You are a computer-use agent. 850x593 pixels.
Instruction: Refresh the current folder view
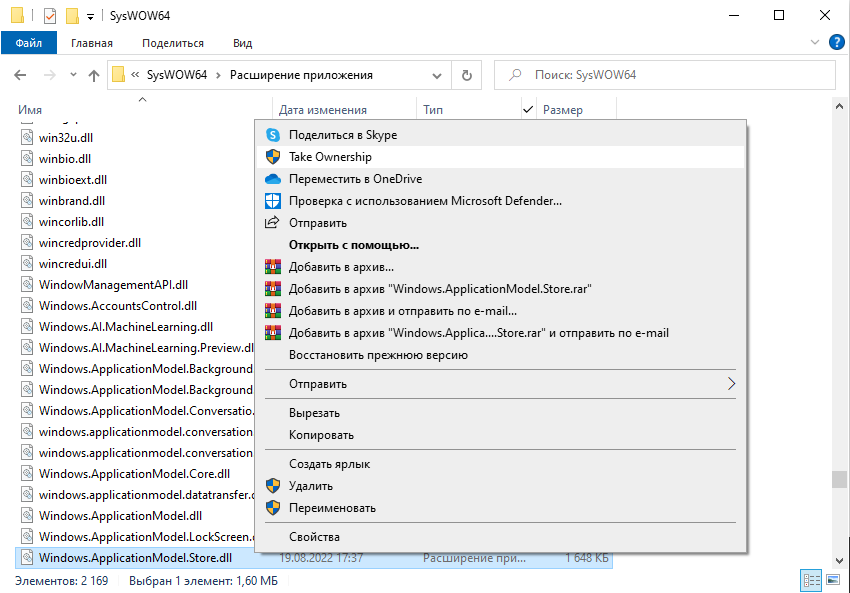coord(467,75)
